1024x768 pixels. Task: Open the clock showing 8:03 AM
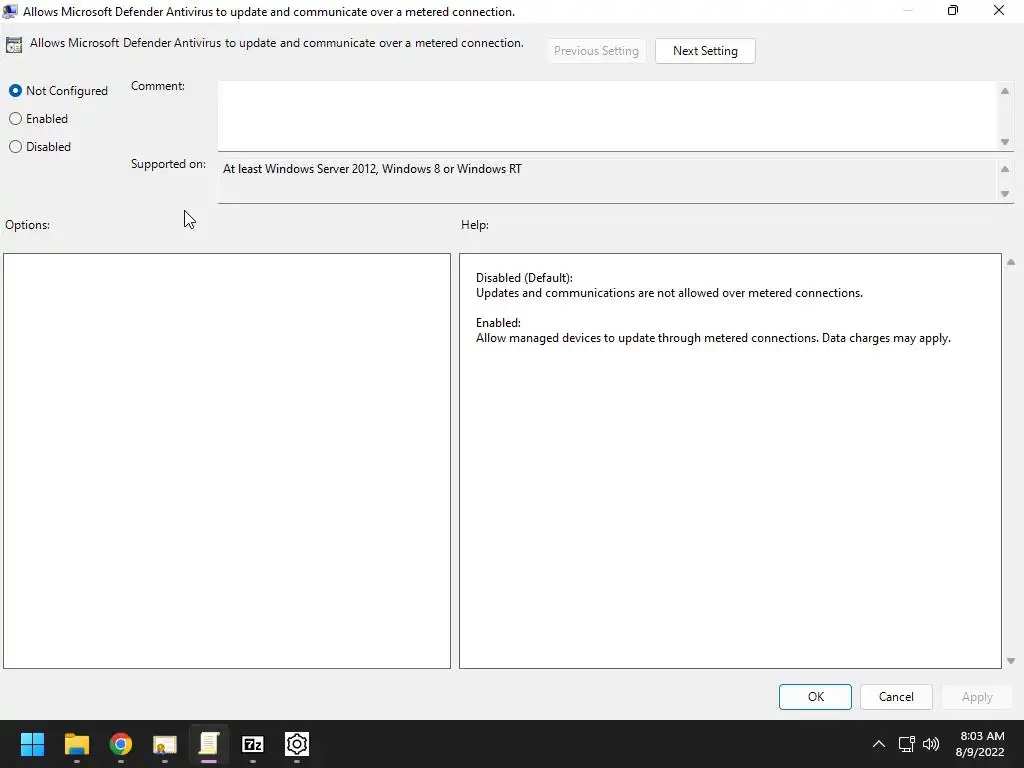pos(982,744)
